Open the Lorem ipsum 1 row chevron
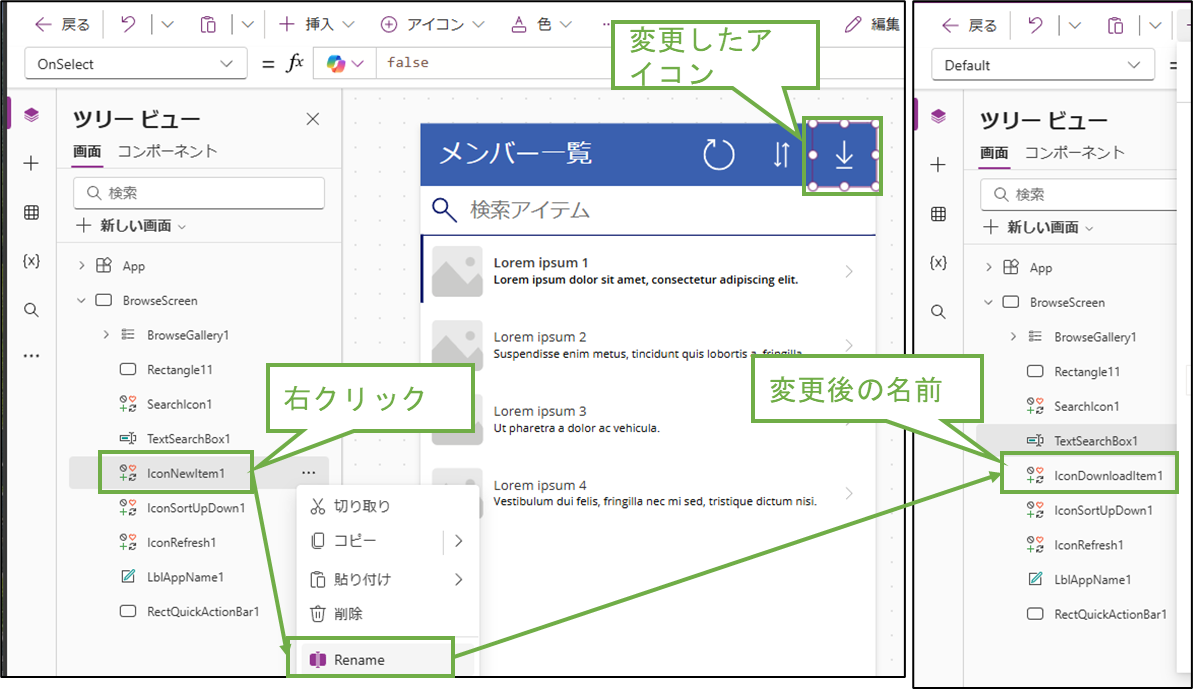Image resolution: width=1193 pixels, height=689 pixels. coord(849,271)
